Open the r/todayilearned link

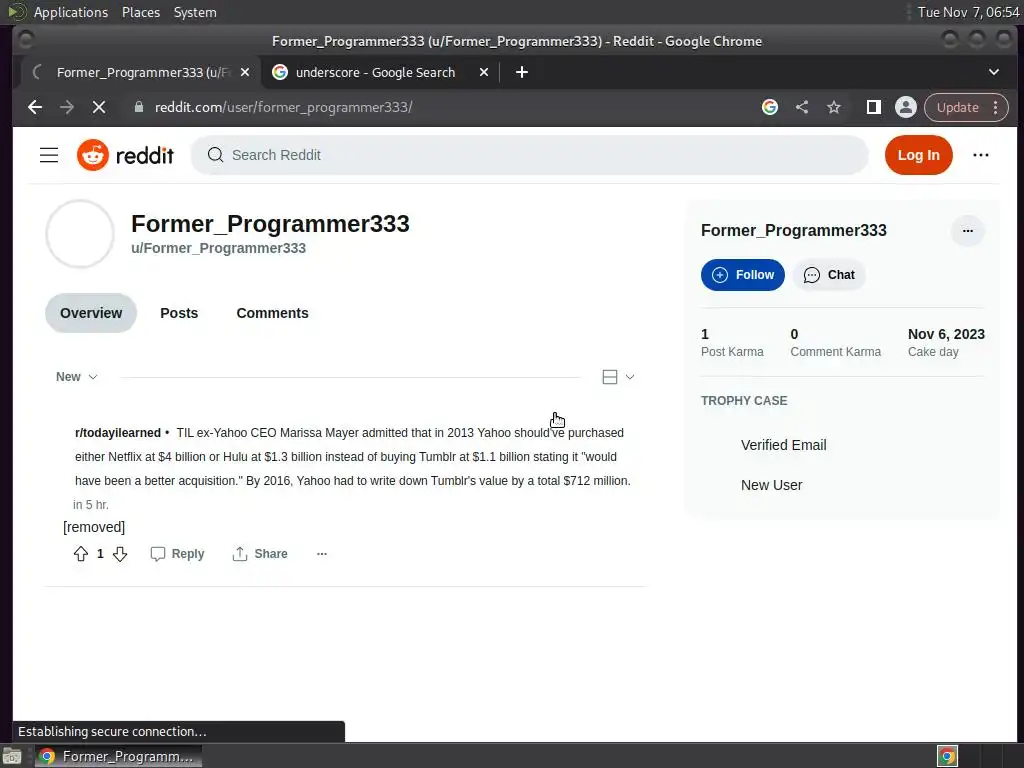coord(118,433)
